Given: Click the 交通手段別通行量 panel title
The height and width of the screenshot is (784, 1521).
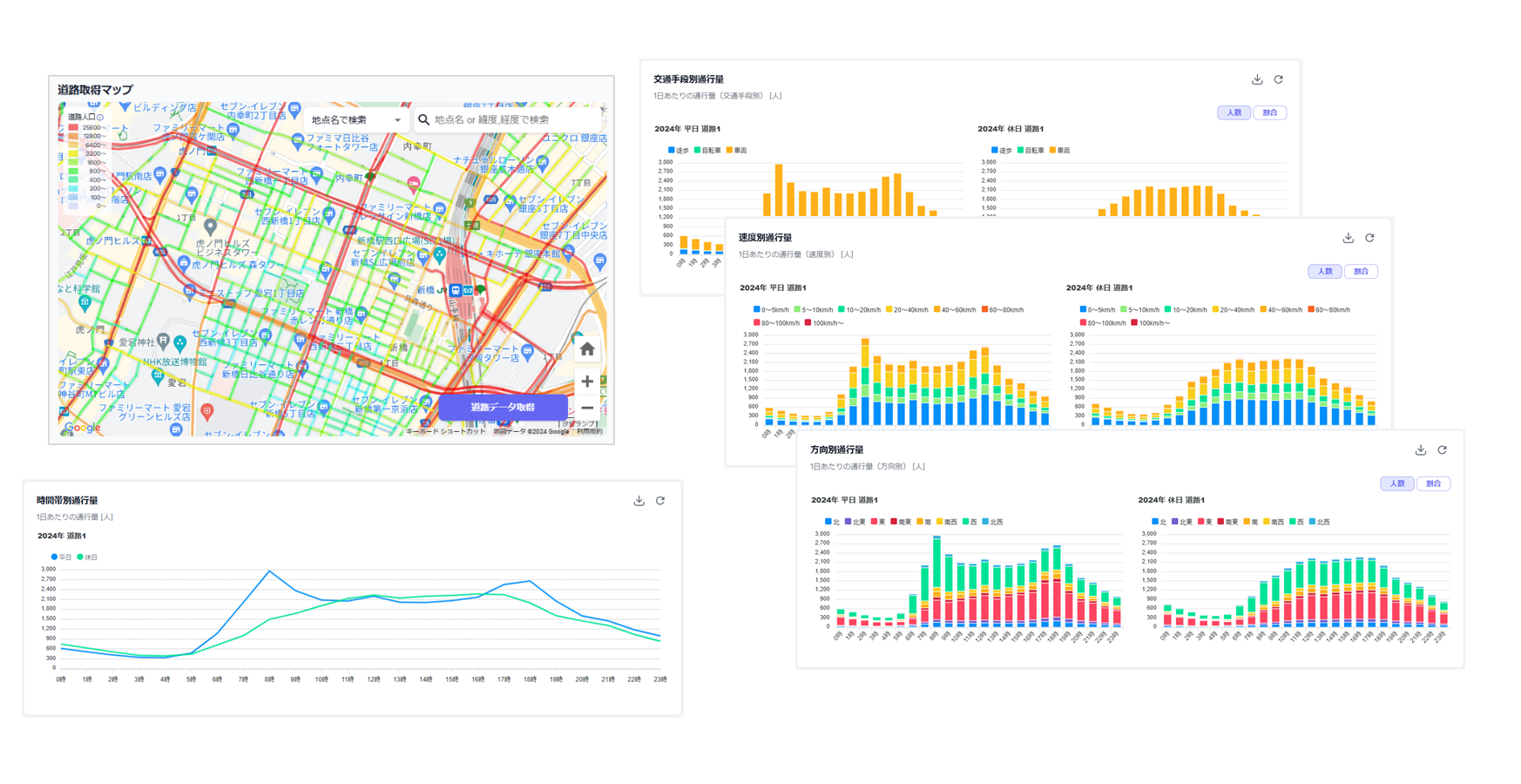Looking at the screenshot, I should pos(688,79).
